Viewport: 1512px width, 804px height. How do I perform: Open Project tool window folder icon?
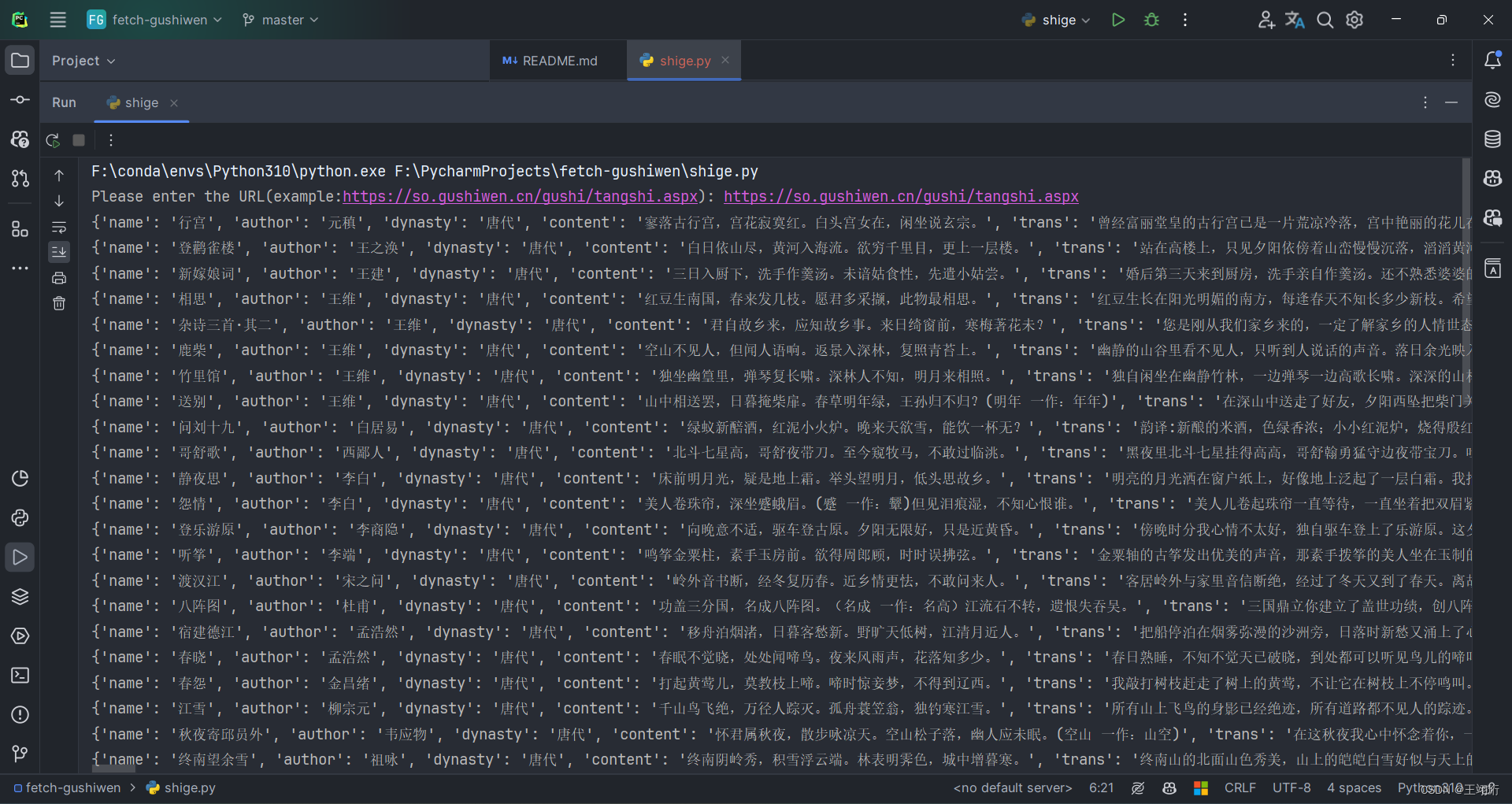20,61
